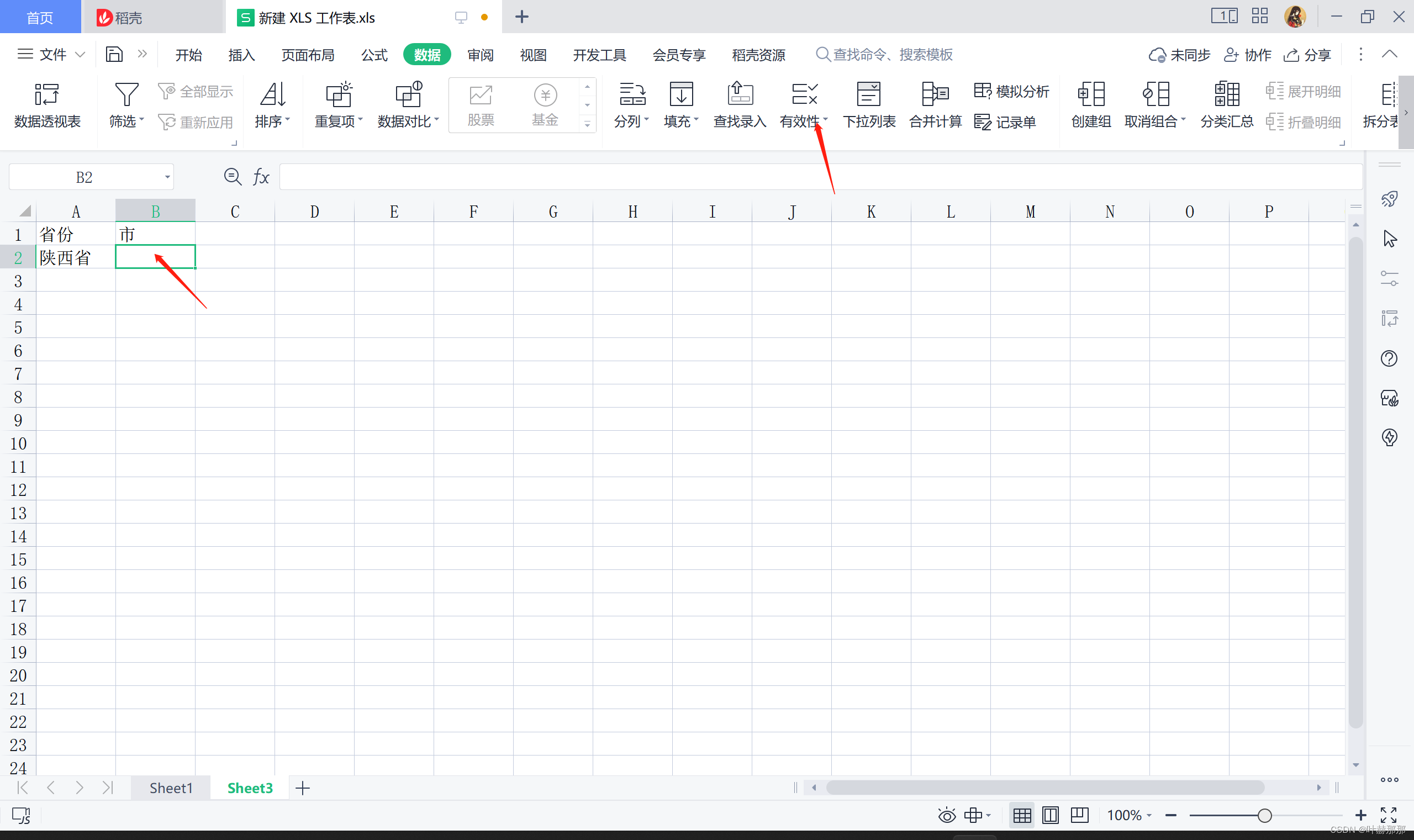1414x840 pixels.
Task: Open the 记录单 record form
Action: pos(1005,121)
